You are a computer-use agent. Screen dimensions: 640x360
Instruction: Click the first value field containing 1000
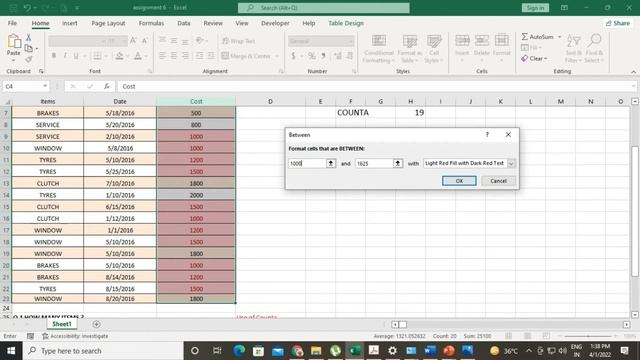tap(307, 163)
